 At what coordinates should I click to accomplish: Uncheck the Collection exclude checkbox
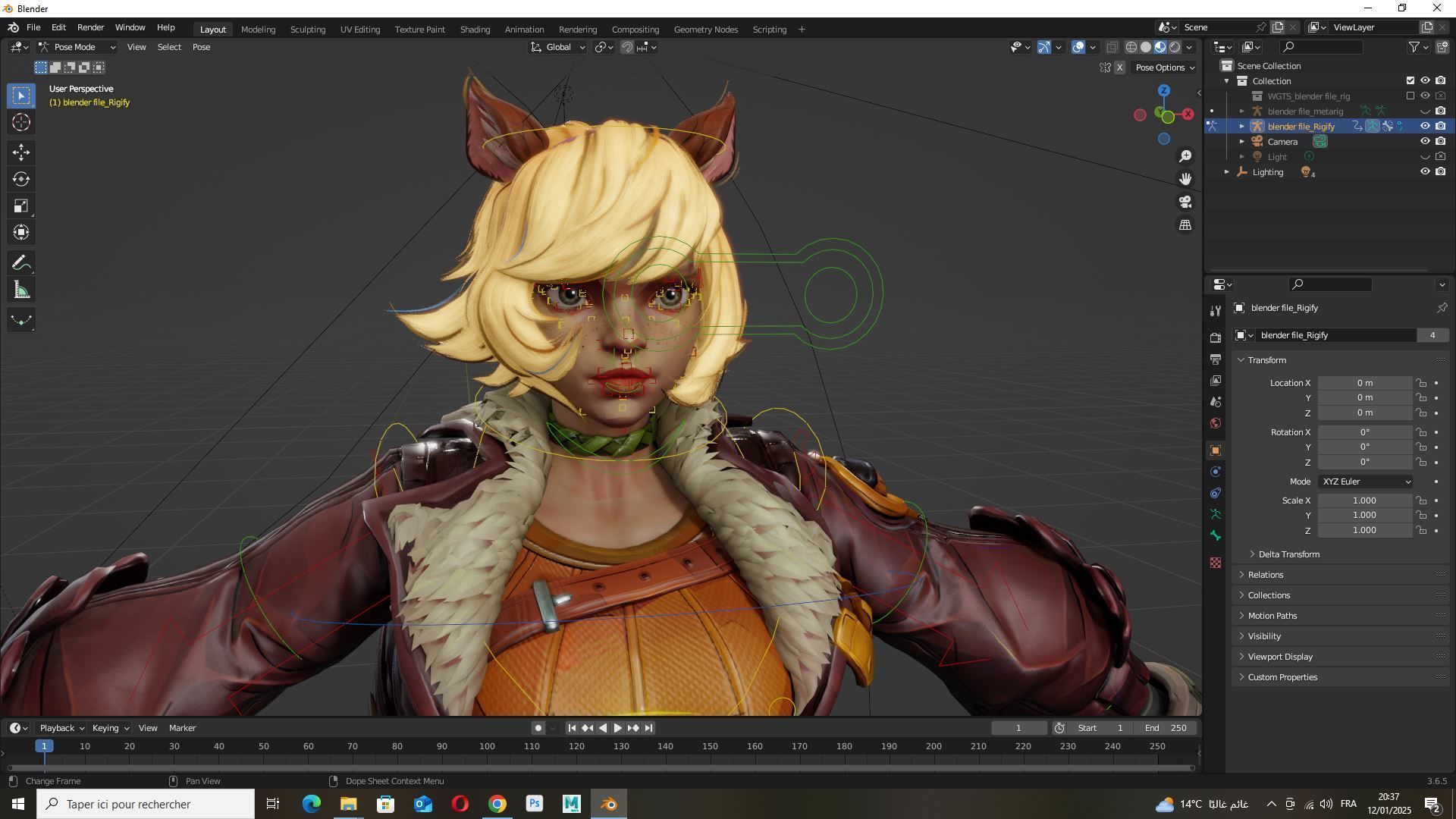point(1410,80)
